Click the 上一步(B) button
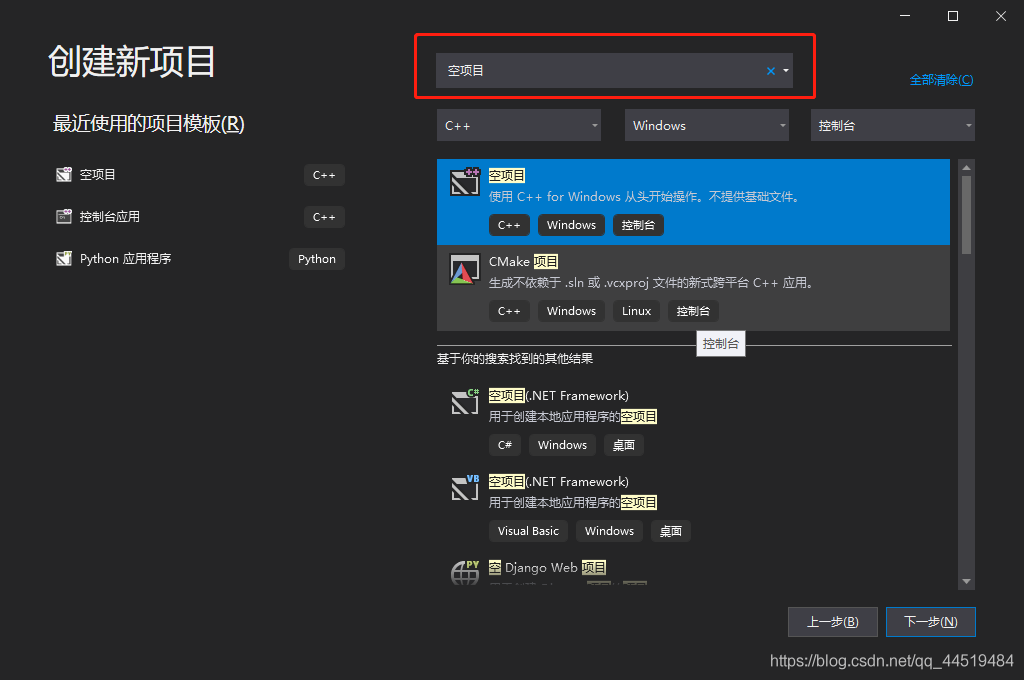This screenshot has height=680, width=1024. 833,622
